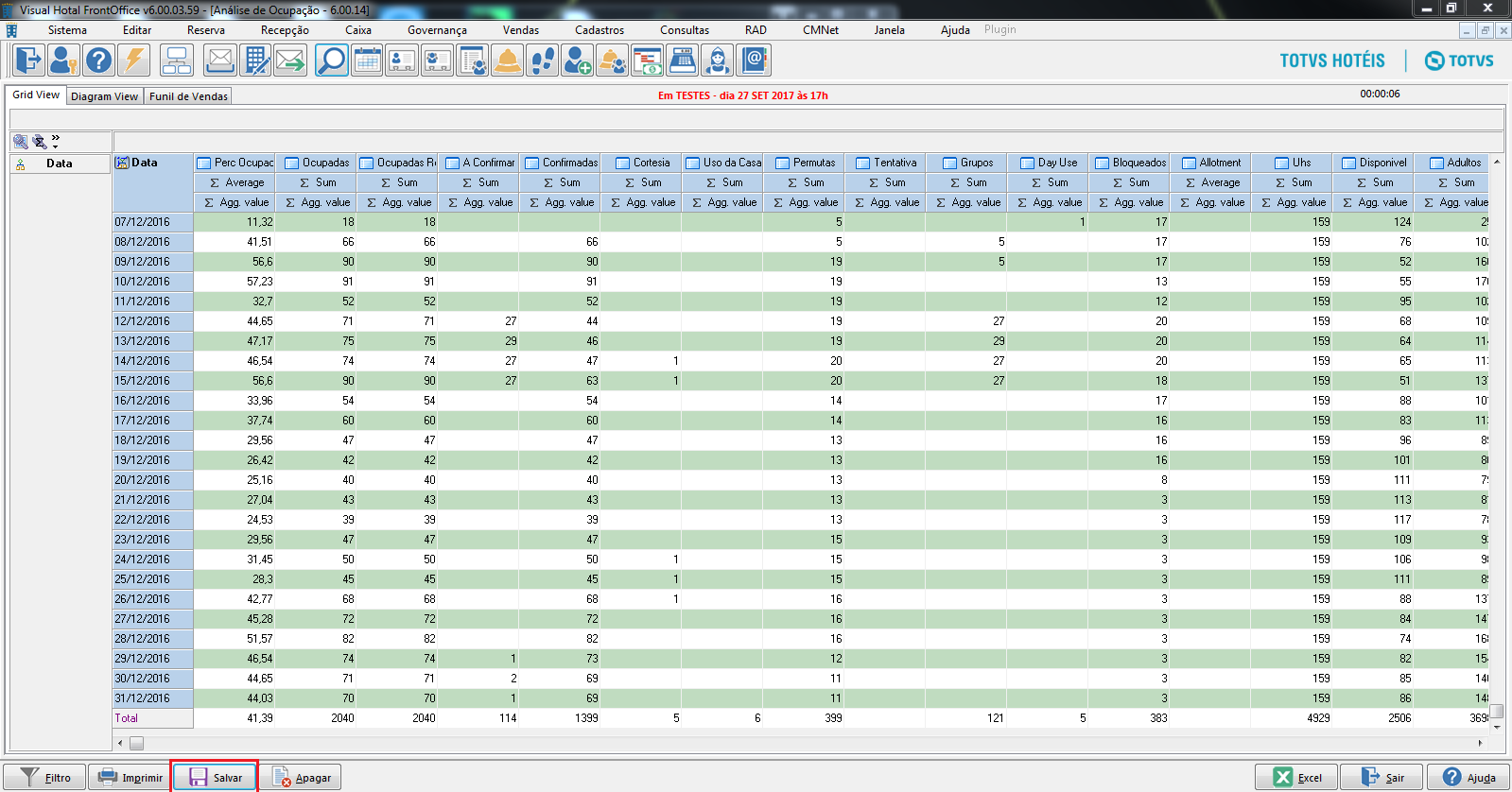Click the Day Use column header

point(1047,163)
